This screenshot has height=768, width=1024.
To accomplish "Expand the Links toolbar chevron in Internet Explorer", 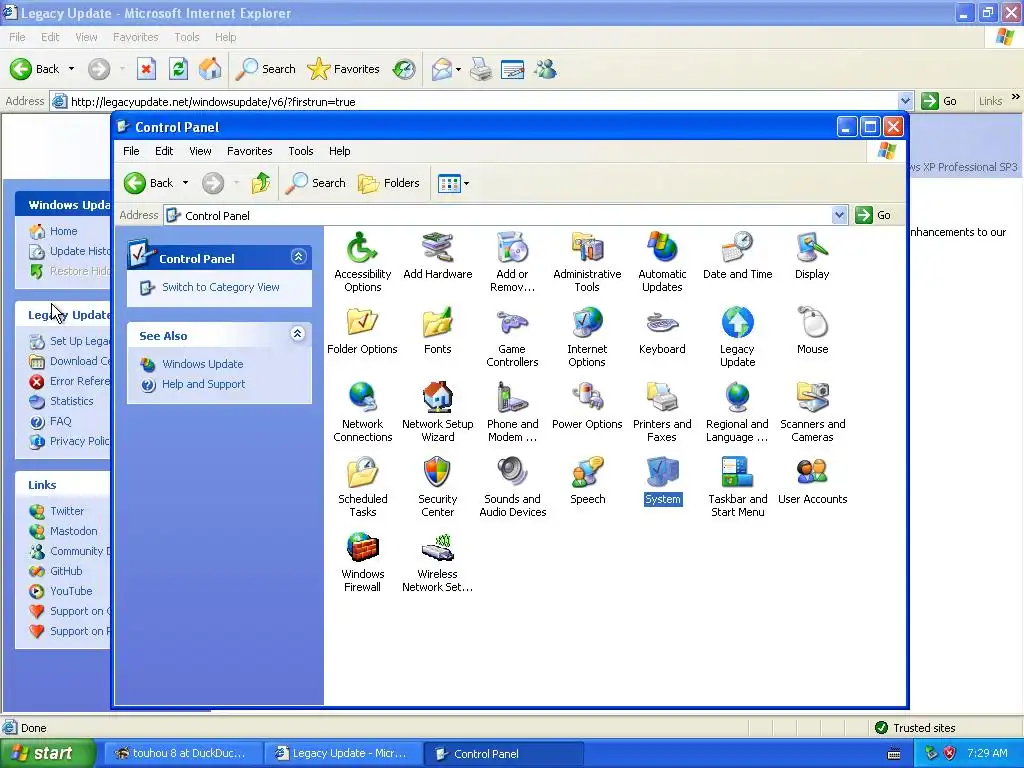I will (1016, 97).
